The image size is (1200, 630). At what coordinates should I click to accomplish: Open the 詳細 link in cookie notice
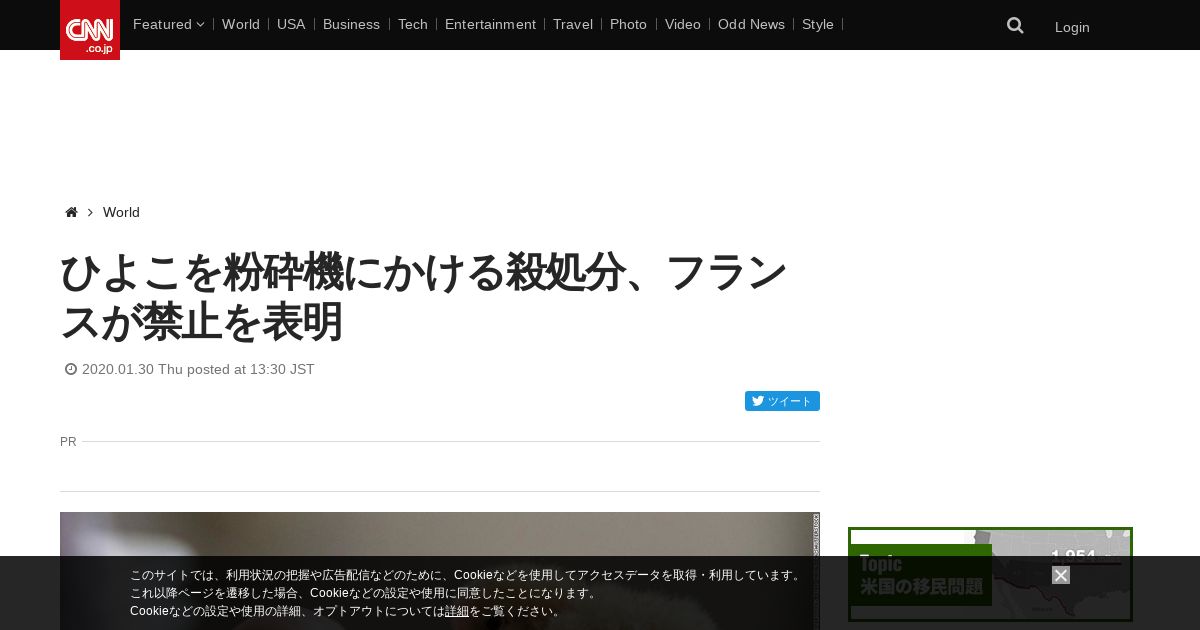457,611
